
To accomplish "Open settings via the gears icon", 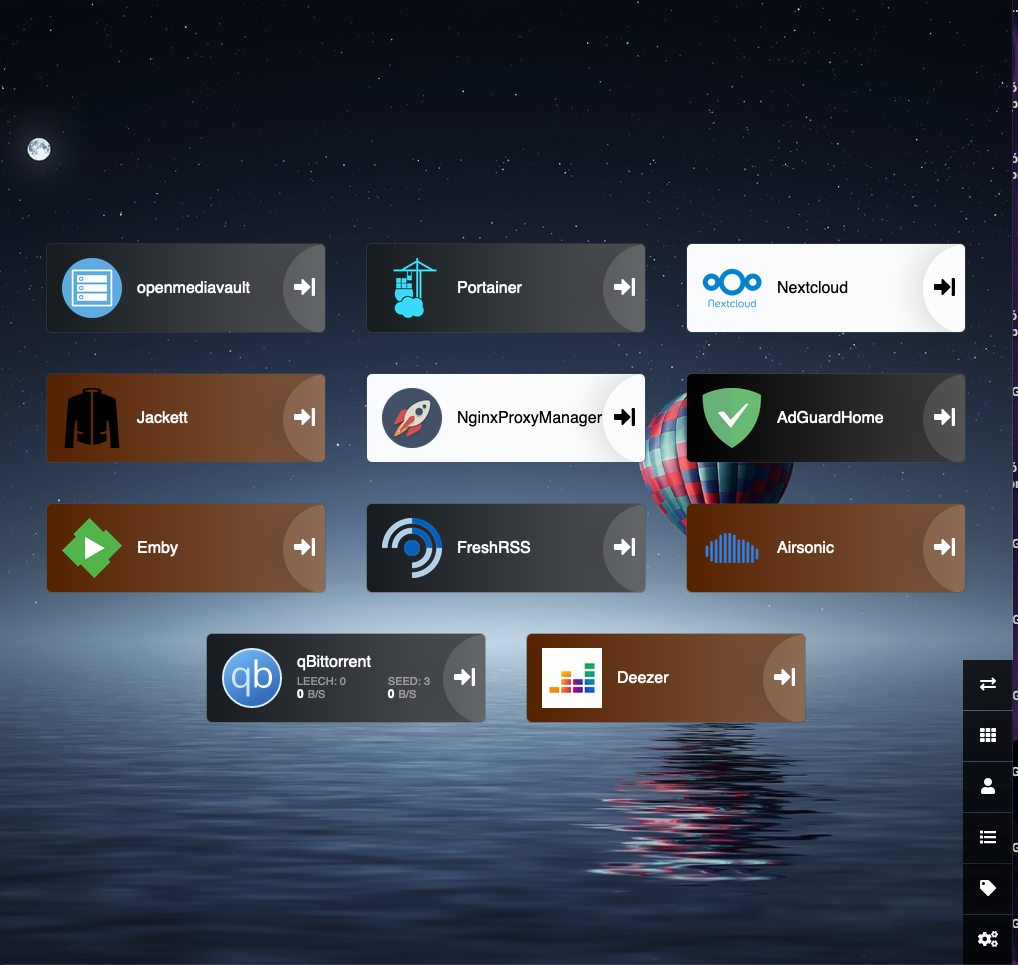I will 987,939.
